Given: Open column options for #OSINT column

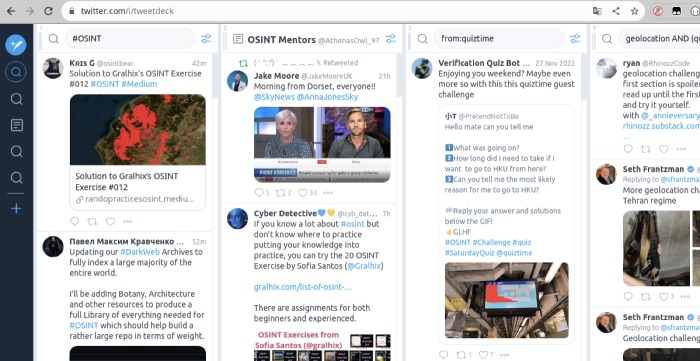Looking at the screenshot, I should (206, 39).
